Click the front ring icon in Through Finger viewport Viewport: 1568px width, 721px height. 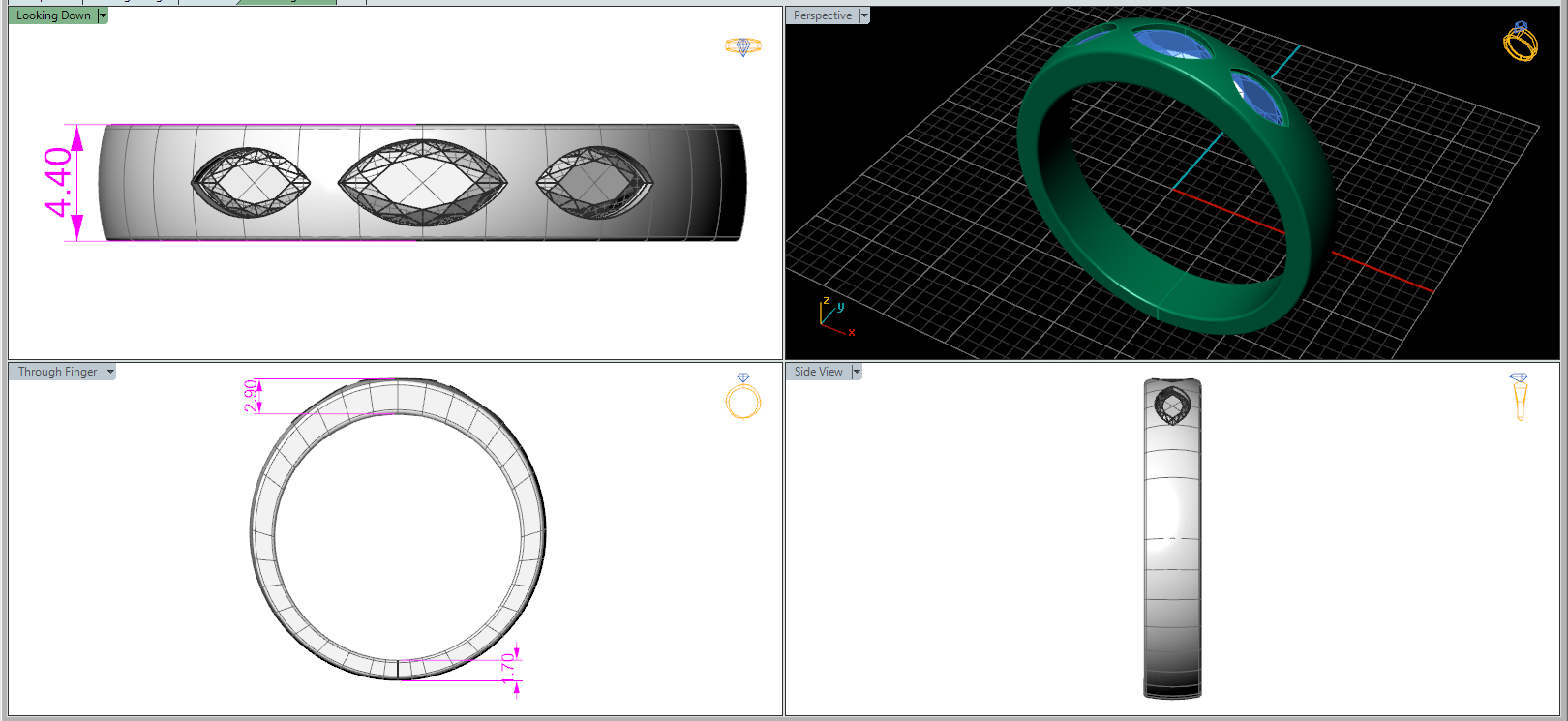click(743, 397)
